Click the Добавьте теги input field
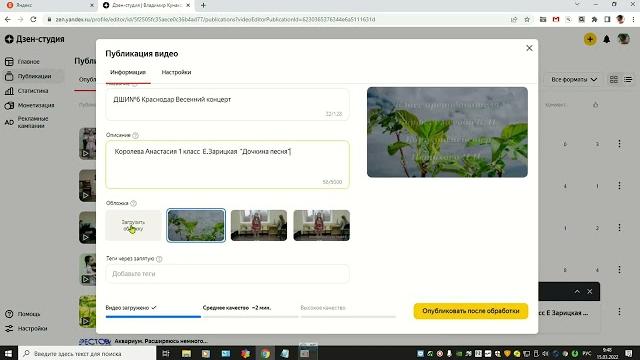640x360 pixels. [227, 274]
